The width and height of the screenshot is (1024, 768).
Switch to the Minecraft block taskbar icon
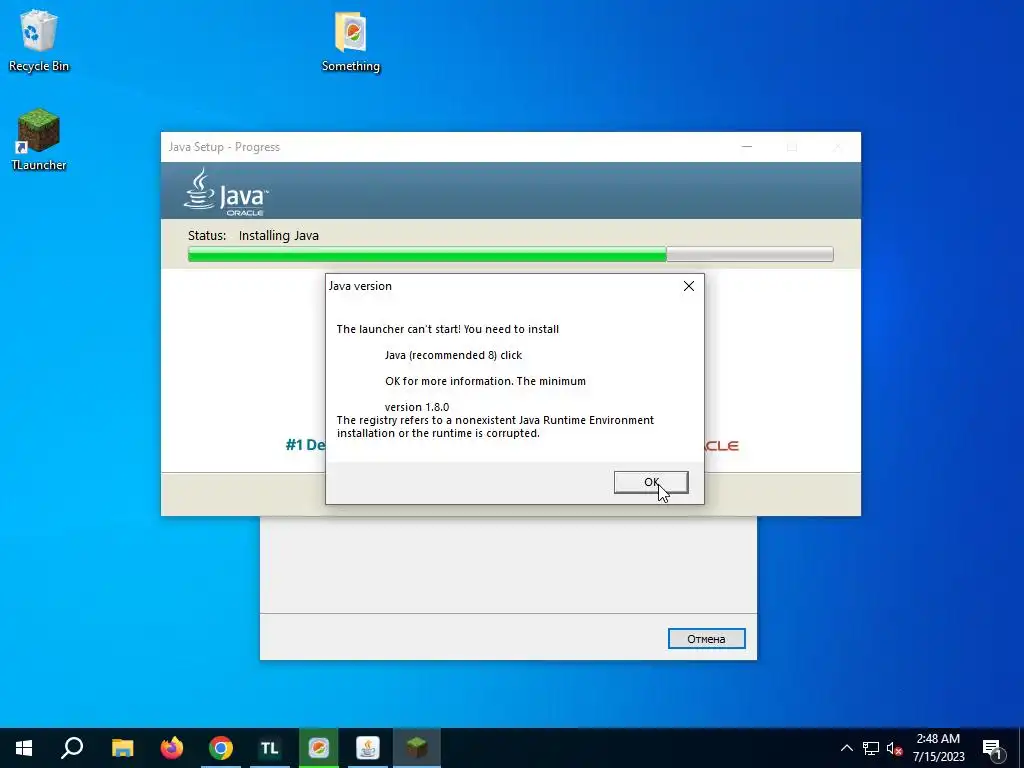pyautogui.click(x=417, y=748)
